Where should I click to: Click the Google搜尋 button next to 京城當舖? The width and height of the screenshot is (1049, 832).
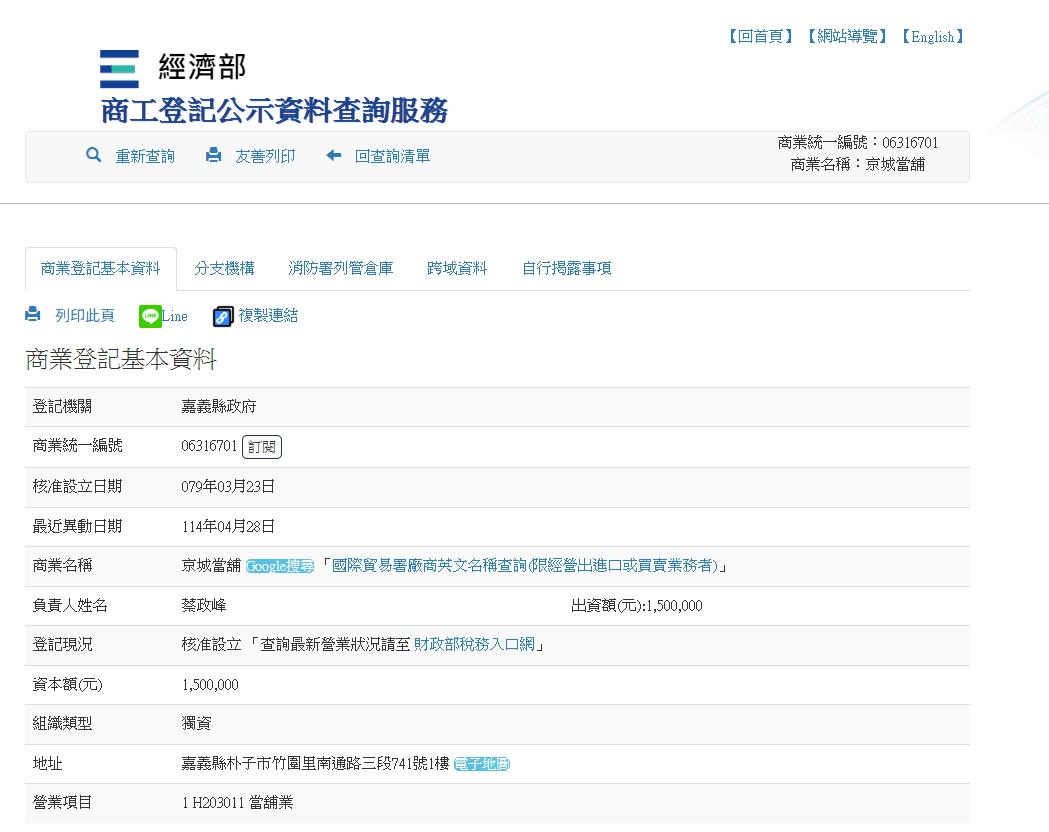pos(280,566)
